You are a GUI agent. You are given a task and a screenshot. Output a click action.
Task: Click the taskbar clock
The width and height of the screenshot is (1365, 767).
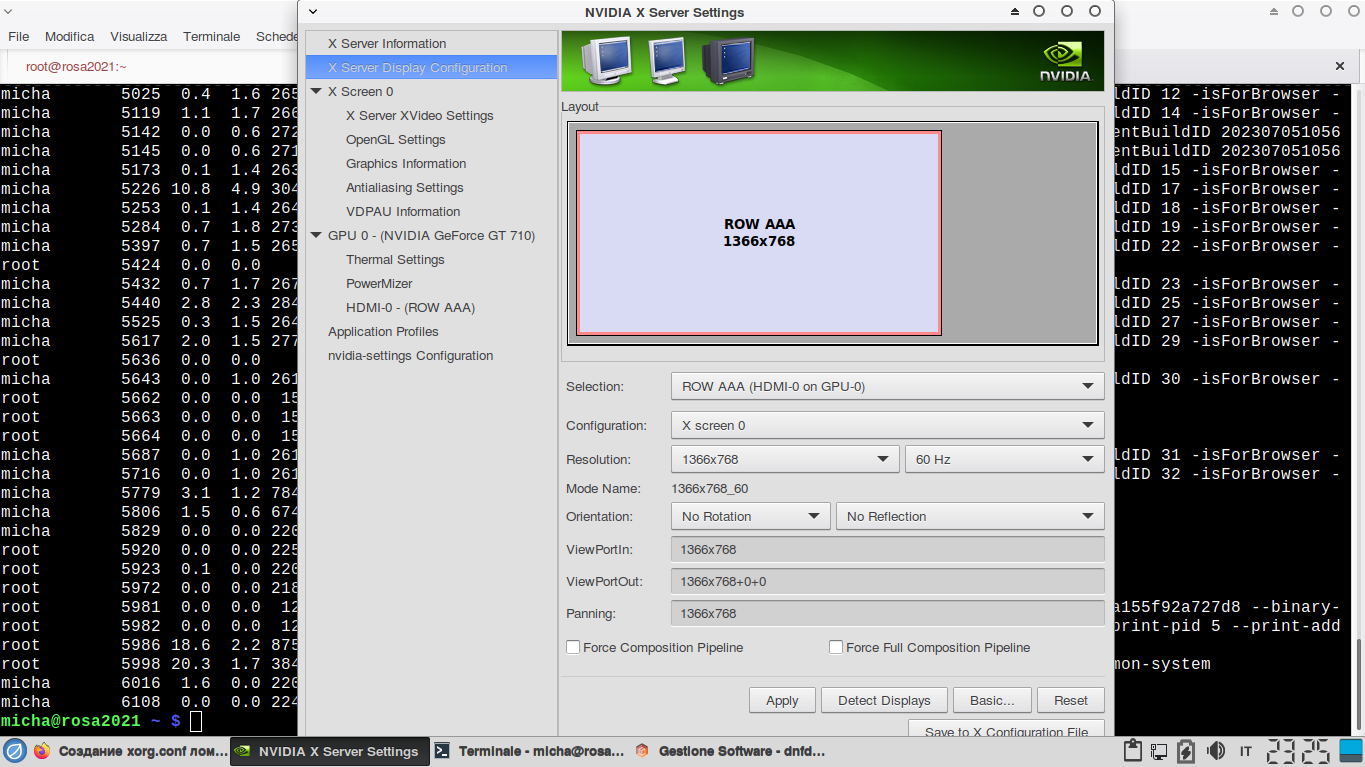1298,751
